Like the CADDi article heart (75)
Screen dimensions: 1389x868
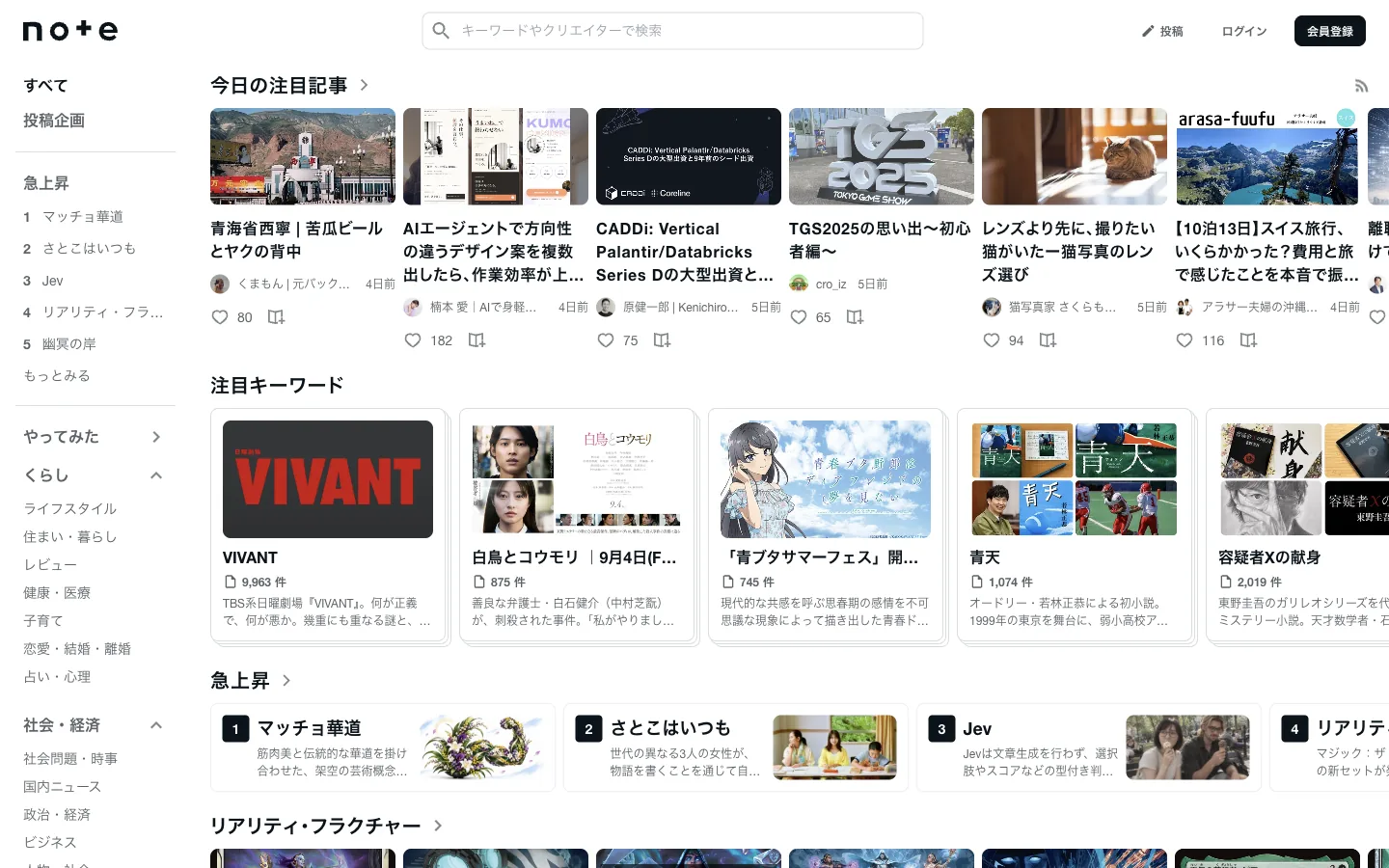coord(606,340)
